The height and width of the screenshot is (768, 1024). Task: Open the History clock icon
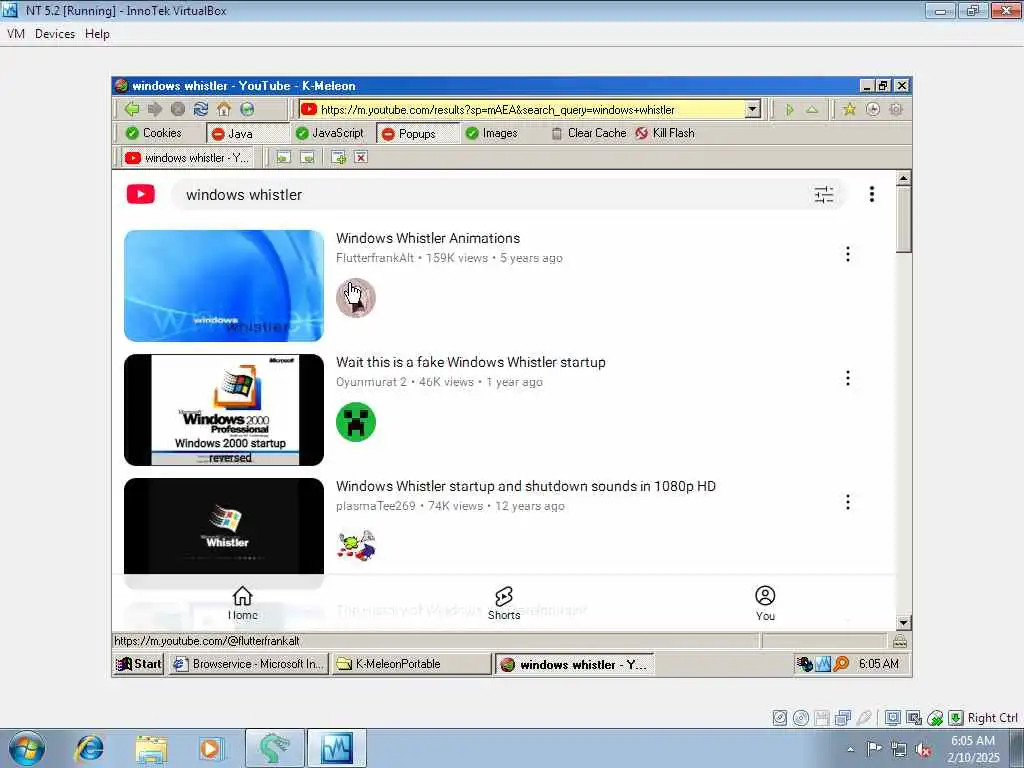pos(872,109)
